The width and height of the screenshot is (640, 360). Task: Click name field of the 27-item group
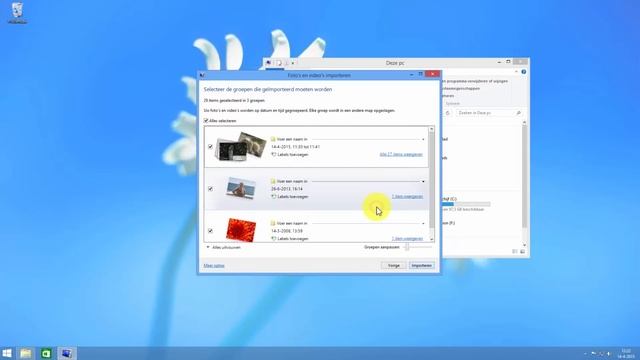(x=349, y=139)
